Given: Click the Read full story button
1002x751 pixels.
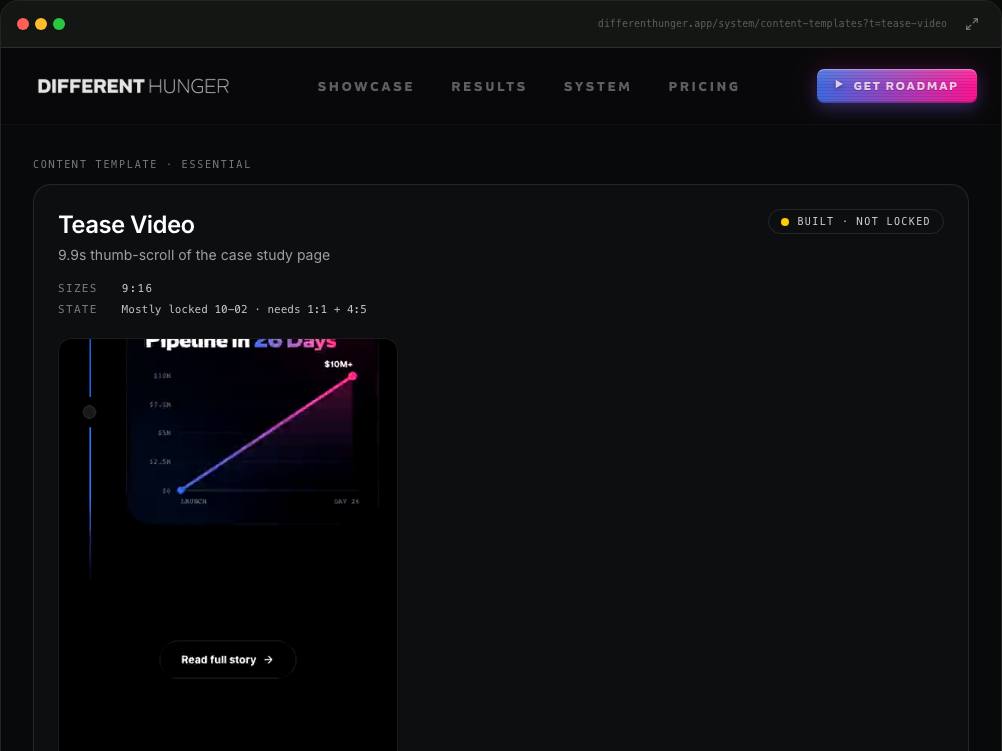Looking at the screenshot, I should pyautogui.click(x=227, y=660).
